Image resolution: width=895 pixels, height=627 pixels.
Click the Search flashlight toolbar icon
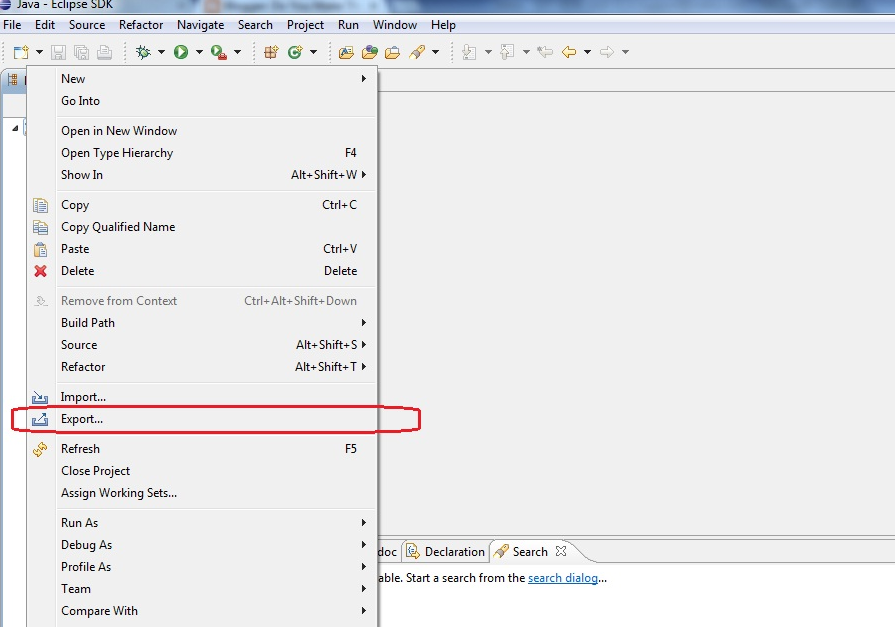pyautogui.click(x=417, y=52)
